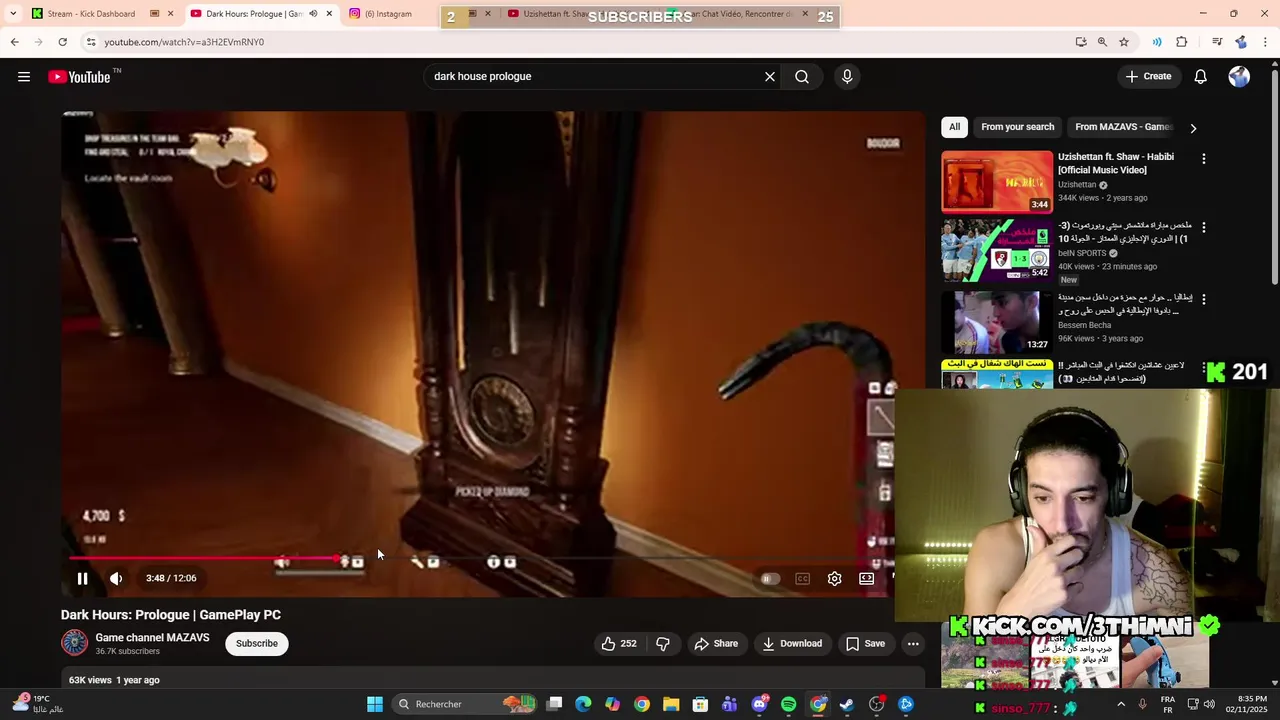The image size is (1280, 720).
Task: Open the MAZAVS channel avatar
Action: (x=74, y=643)
